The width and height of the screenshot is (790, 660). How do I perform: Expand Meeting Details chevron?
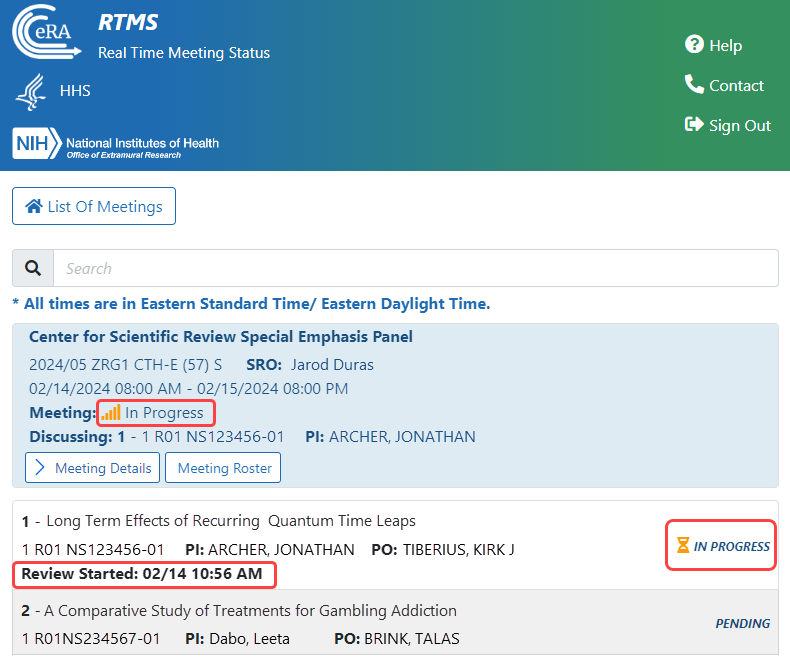point(40,468)
